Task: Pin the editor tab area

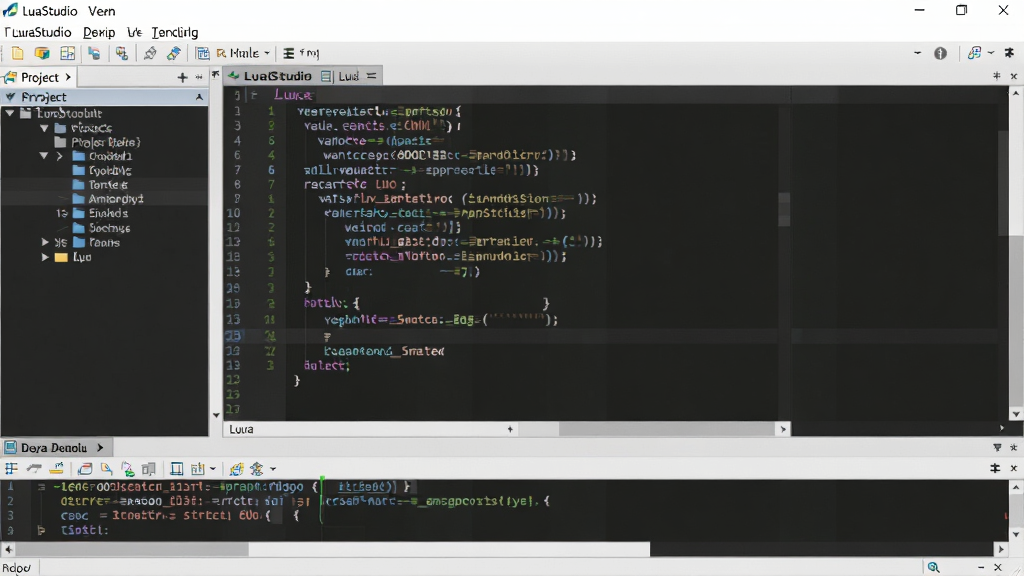Action: [x=997, y=76]
